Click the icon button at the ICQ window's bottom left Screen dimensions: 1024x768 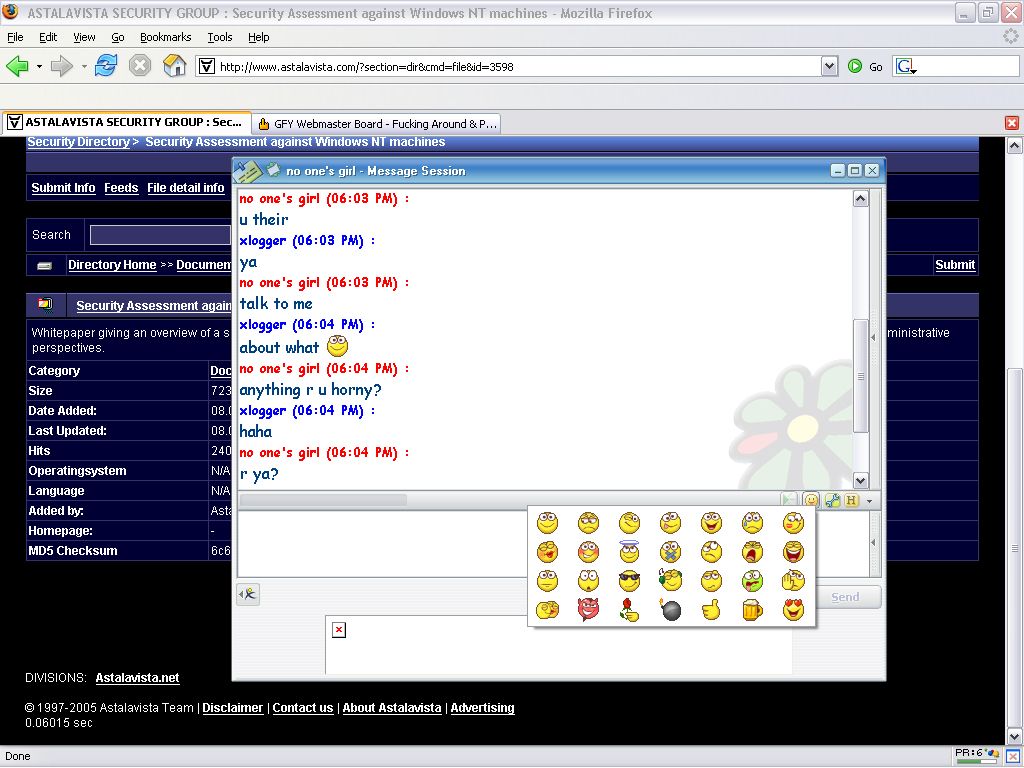pos(248,594)
